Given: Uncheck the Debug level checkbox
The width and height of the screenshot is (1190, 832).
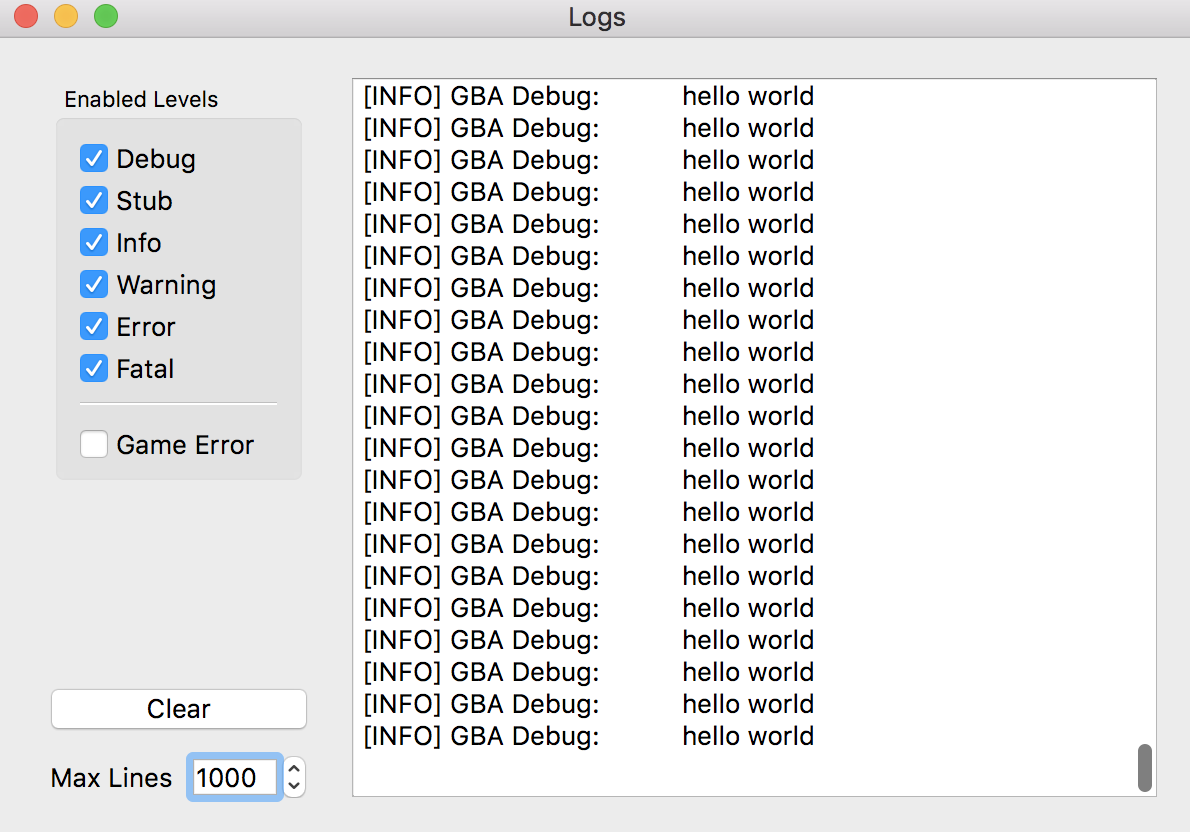Looking at the screenshot, I should [94, 159].
